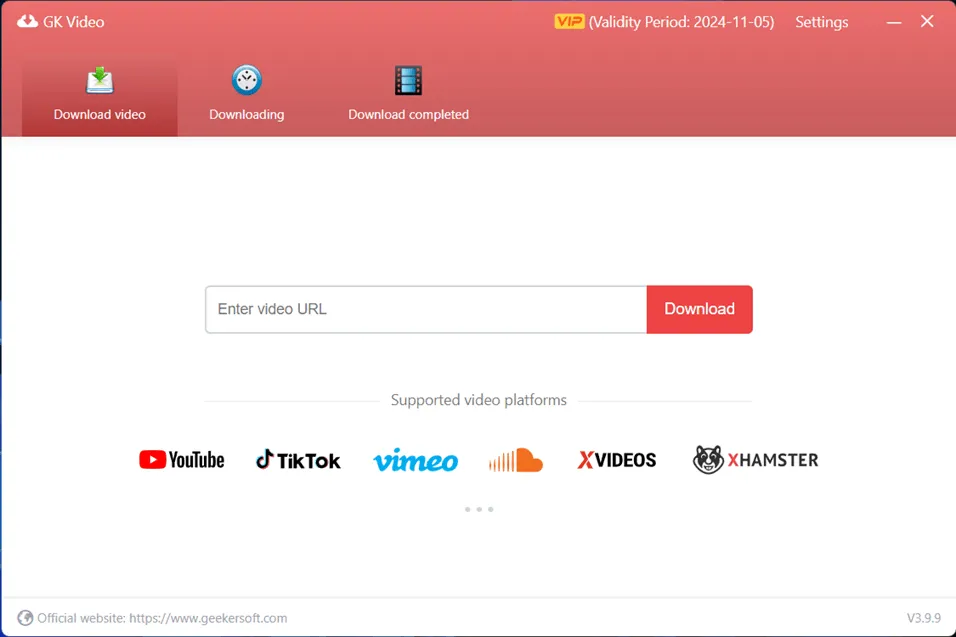Open the SoundCloud platform icon
This screenshot has height=637, width=956.
click(515, 458)
